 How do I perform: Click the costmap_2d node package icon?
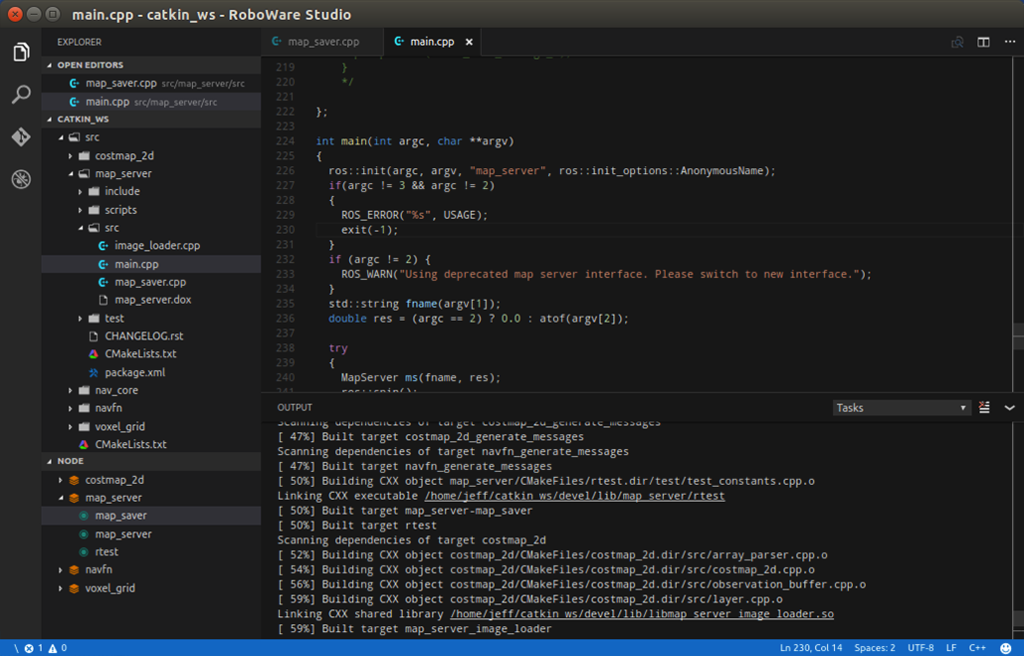click(x=74, y=480)
